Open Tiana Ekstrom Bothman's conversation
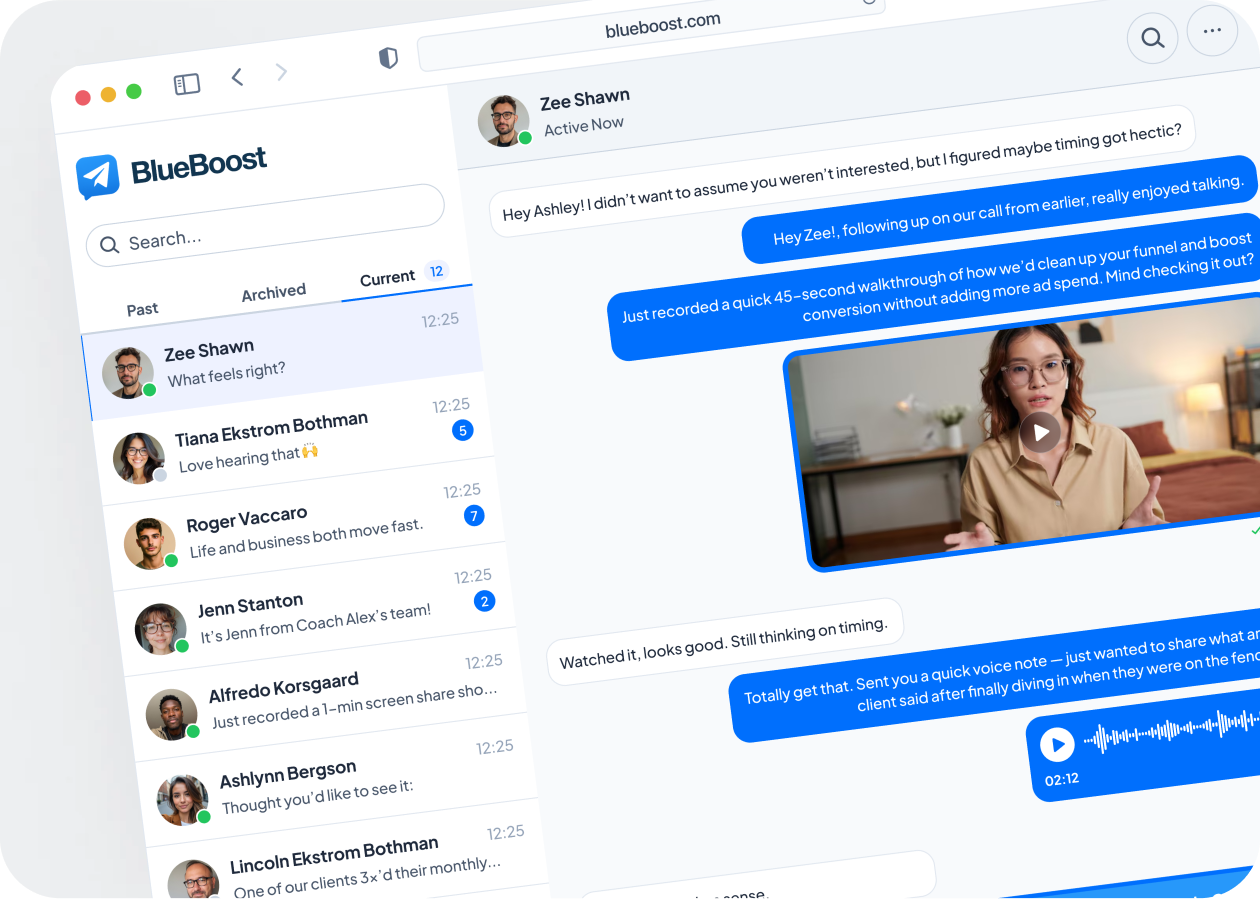The width and height of the screenshot is (1260, 899). pos(290,440)
